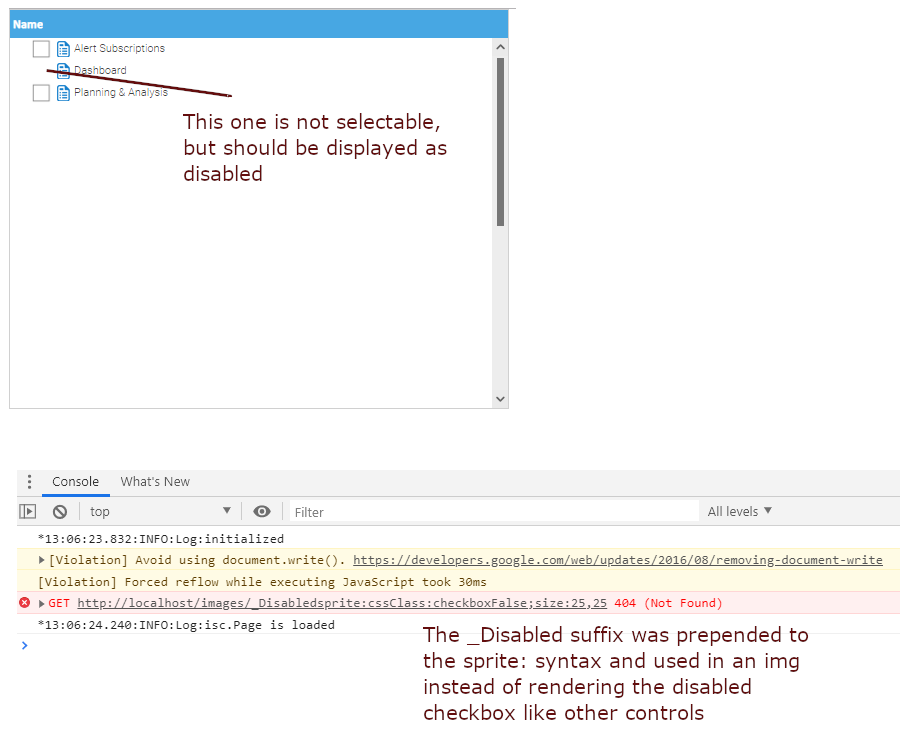Click the Dashboard document icon
Screen dimensions: 911x752
[x=63, y=71]
